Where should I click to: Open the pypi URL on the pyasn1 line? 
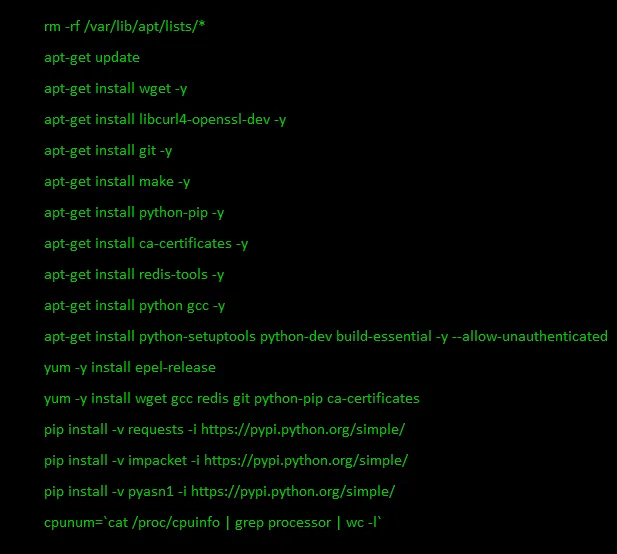coord(293,492)
